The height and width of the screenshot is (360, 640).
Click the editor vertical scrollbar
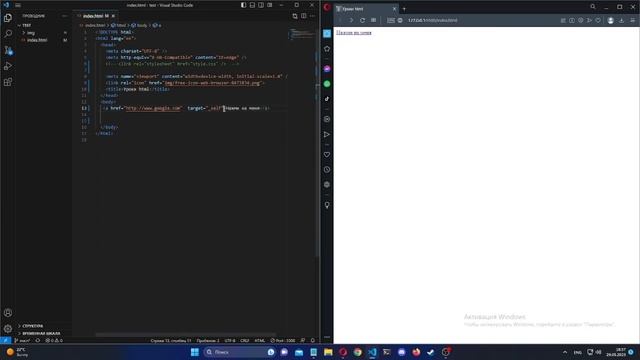pyautogui.click(x=317, y=143)
